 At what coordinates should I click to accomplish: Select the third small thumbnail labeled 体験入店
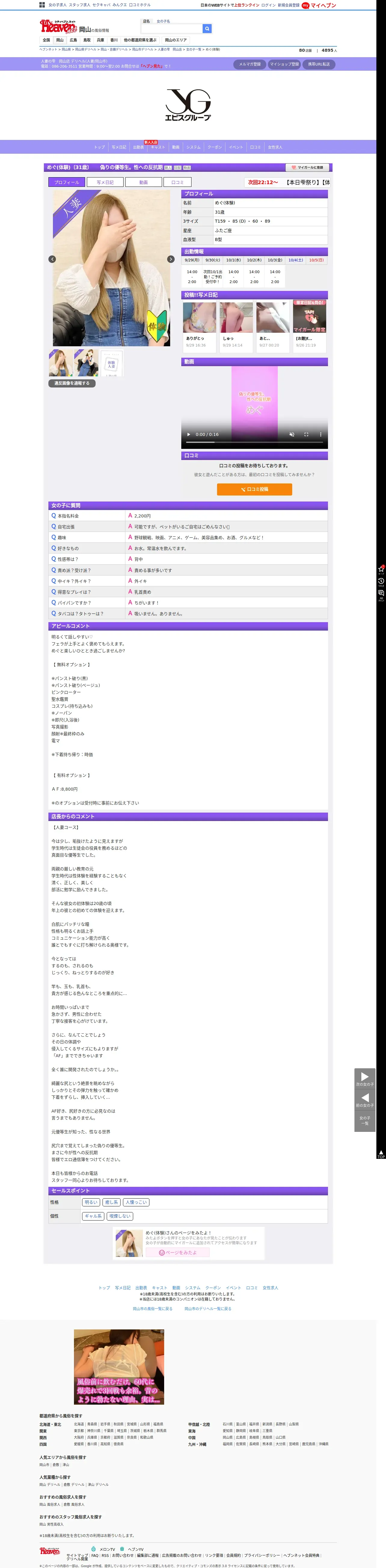(111, 363)
